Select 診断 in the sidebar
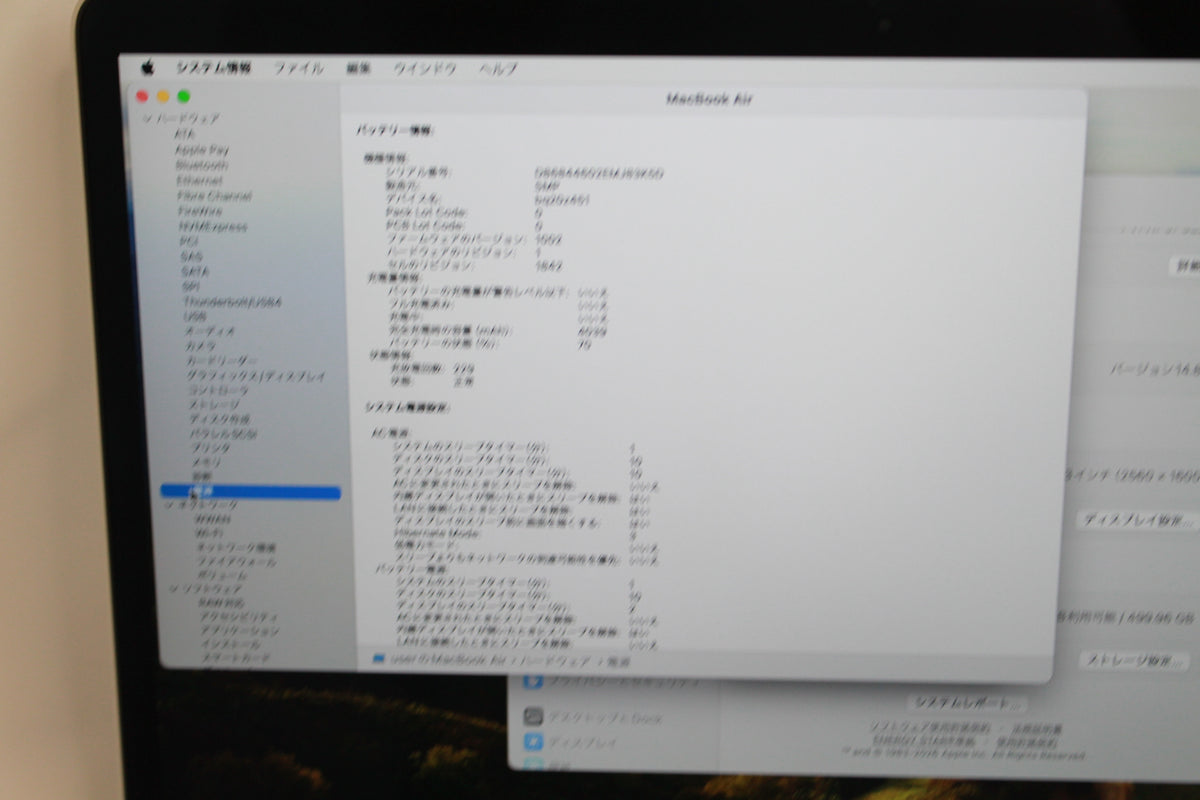The width and height of the screenshot is (1200, 800). [202, 477]
